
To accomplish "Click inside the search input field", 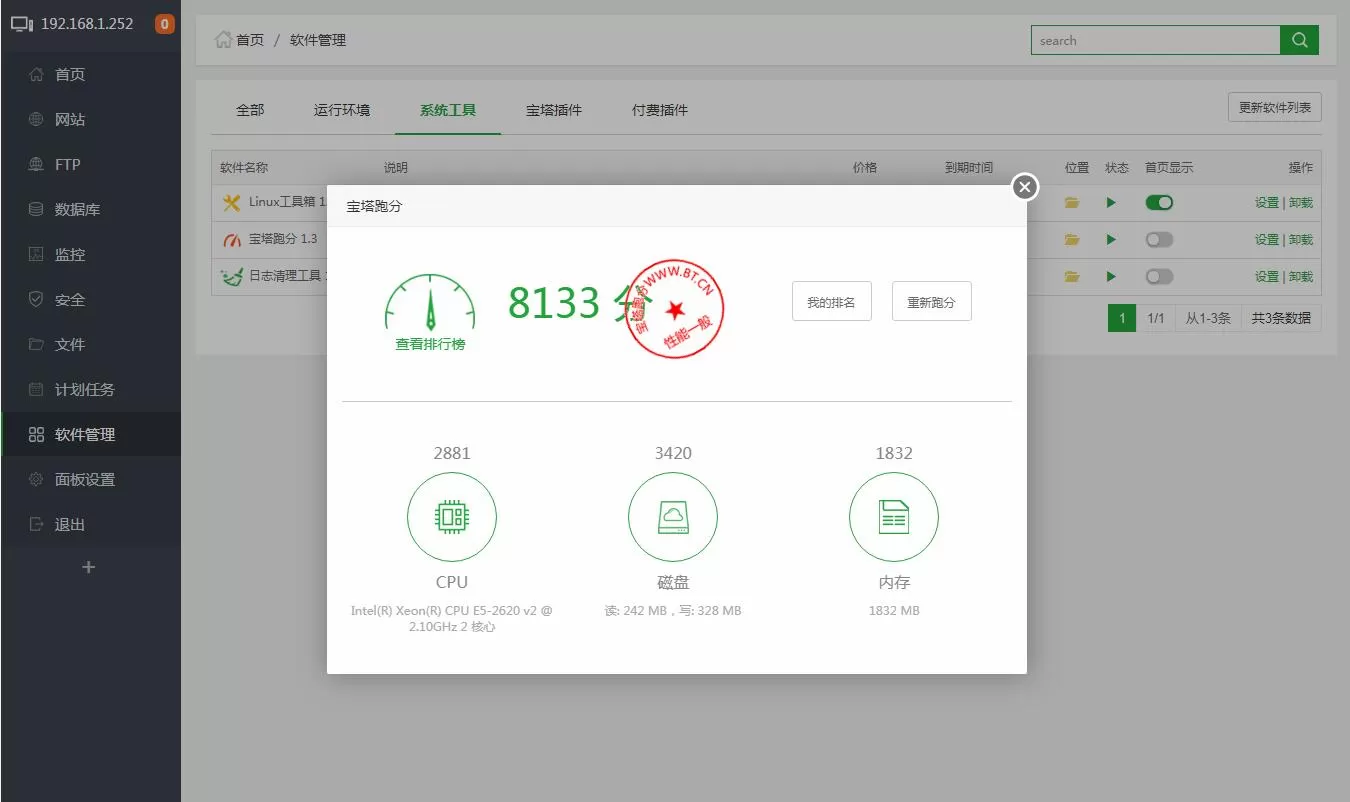I will pyautogui.click(x=1155, y=40).
